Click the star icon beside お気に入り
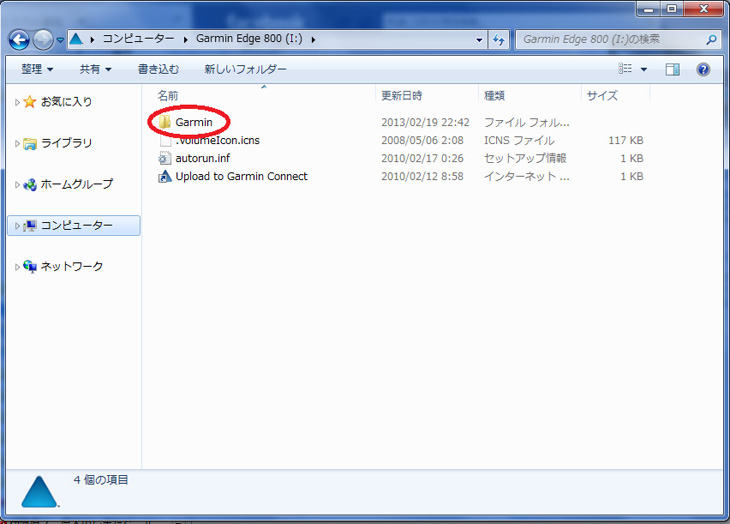Viewport: 730px width, 524px height. click(30, 101)
